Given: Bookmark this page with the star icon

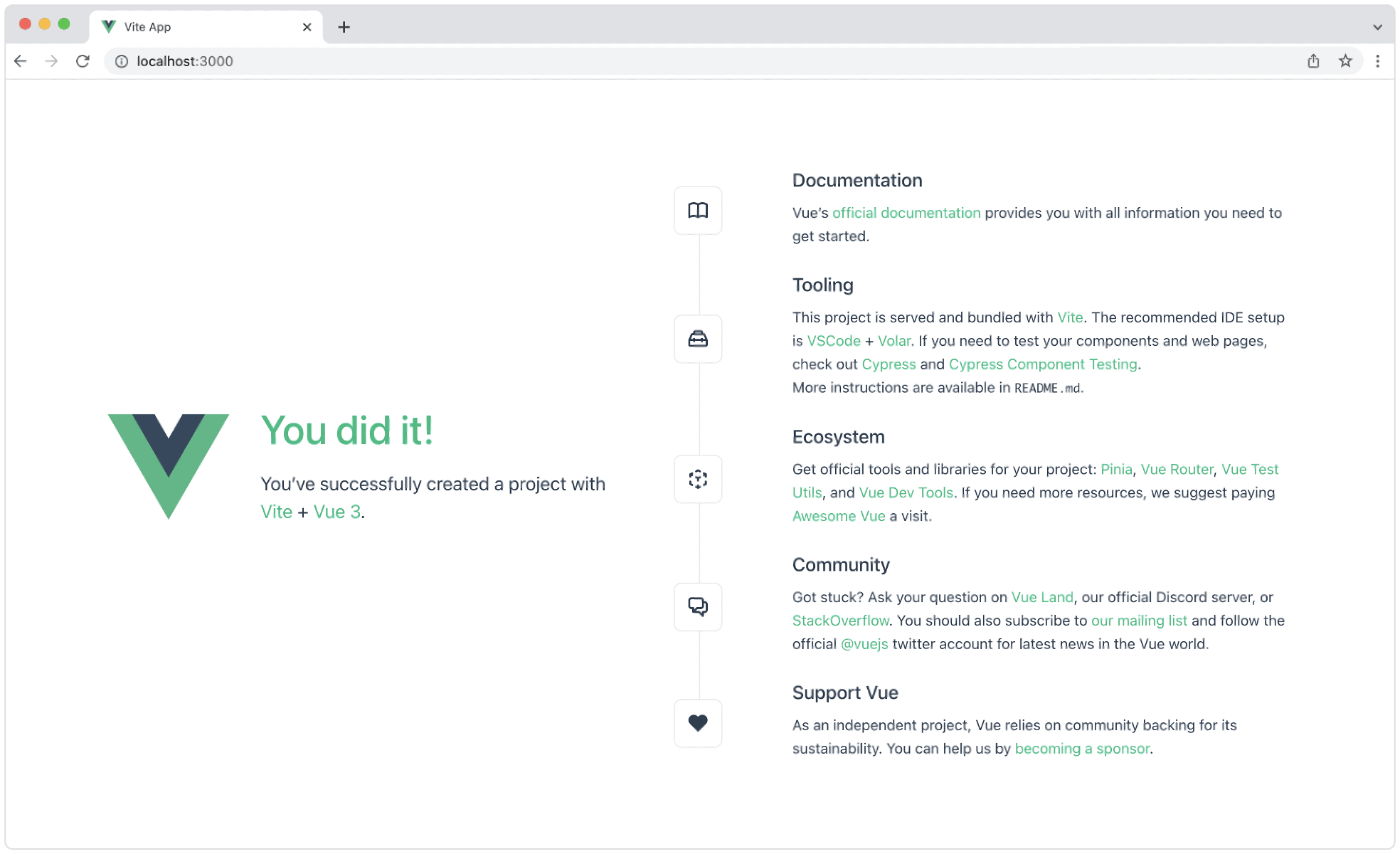Looking at the screenshot, I should (x=1345, y=61).
